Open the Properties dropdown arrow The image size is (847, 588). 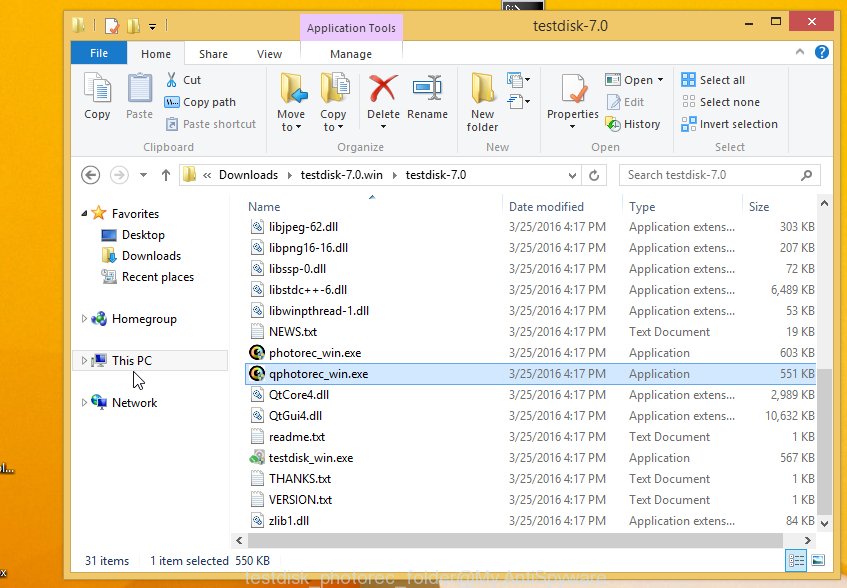(x=573, y=127)
